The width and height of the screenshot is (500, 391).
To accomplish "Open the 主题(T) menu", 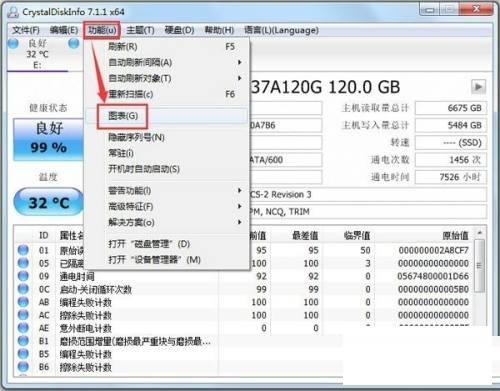I will pyautogui.click(x=140, y=30).
